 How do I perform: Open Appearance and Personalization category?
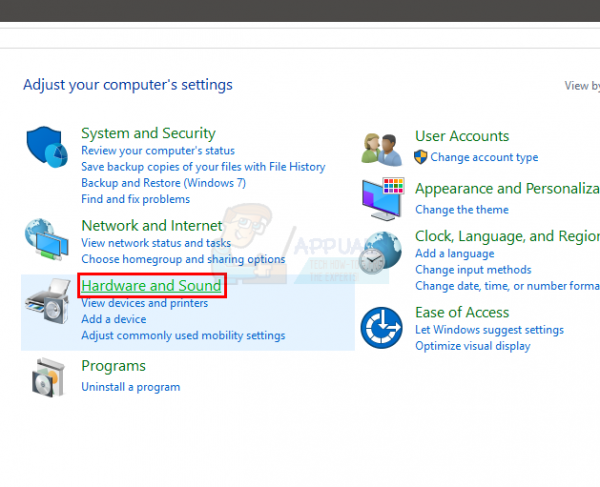(507, 189)
